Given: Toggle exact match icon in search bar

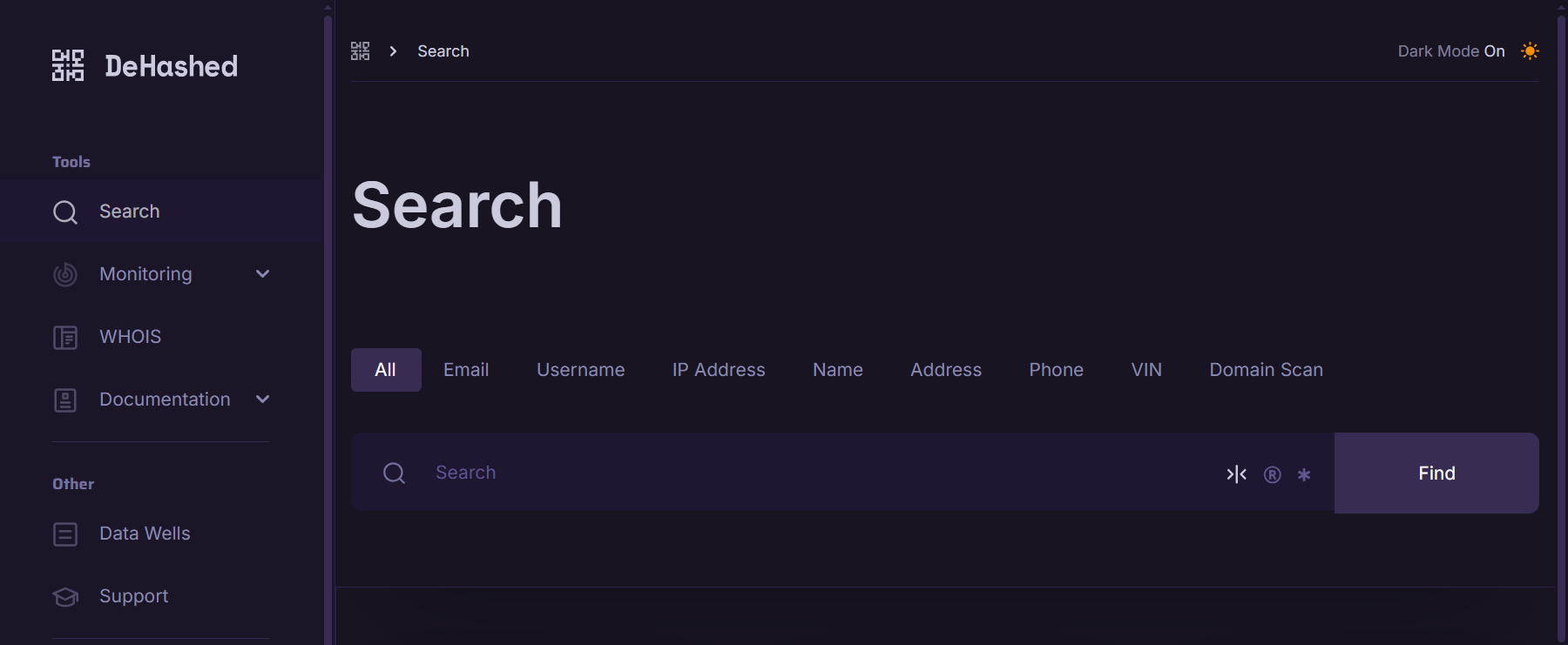Looking at the screenshot, I should click(1236, 474).
